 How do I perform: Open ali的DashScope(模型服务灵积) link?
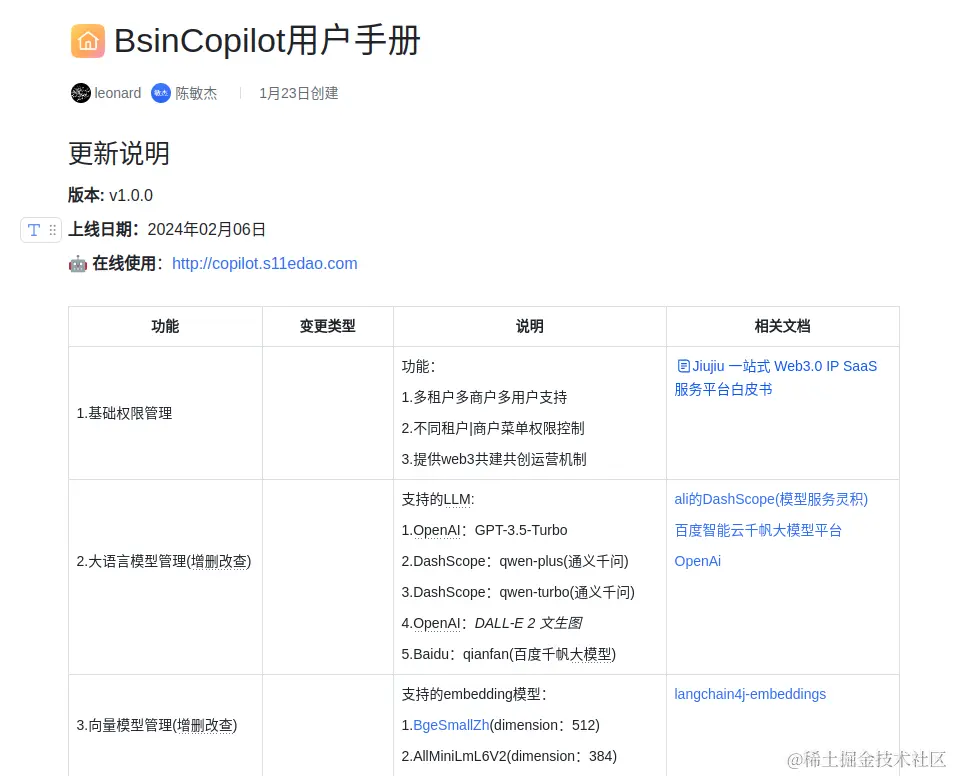[771, 500]
